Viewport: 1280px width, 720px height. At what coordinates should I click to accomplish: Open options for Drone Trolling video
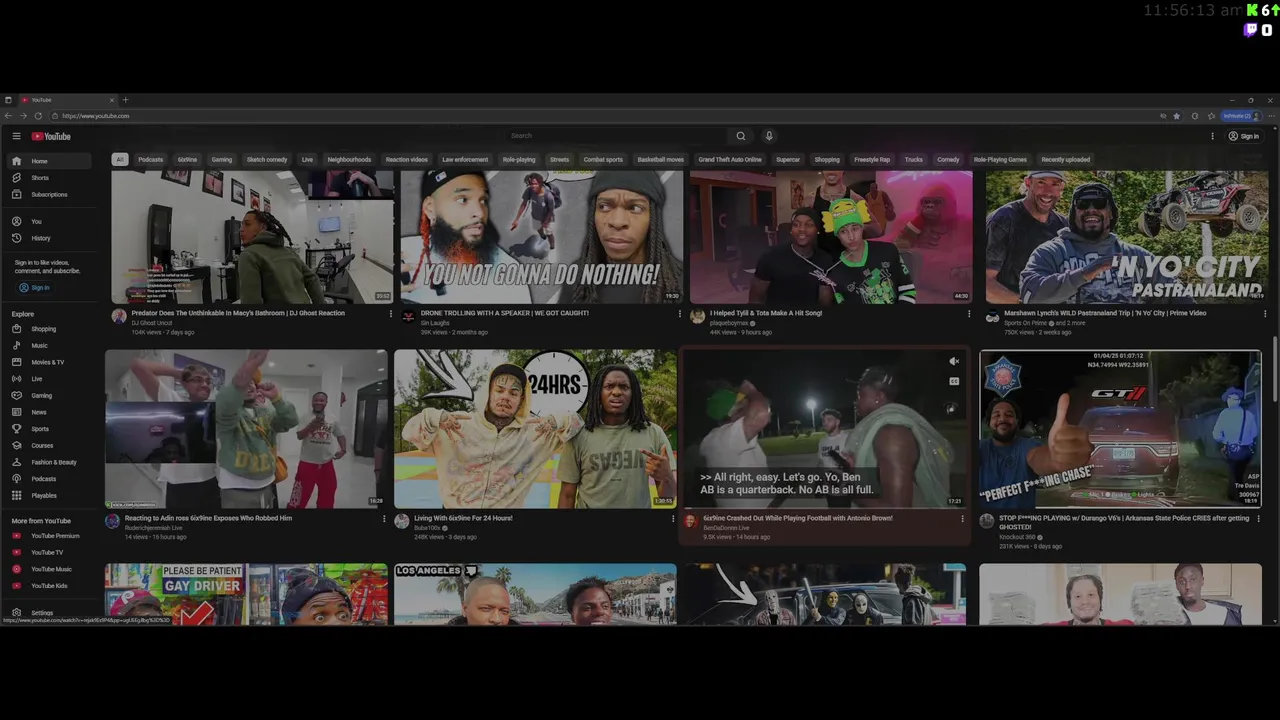pyautogui.click(x=680, y=314)
